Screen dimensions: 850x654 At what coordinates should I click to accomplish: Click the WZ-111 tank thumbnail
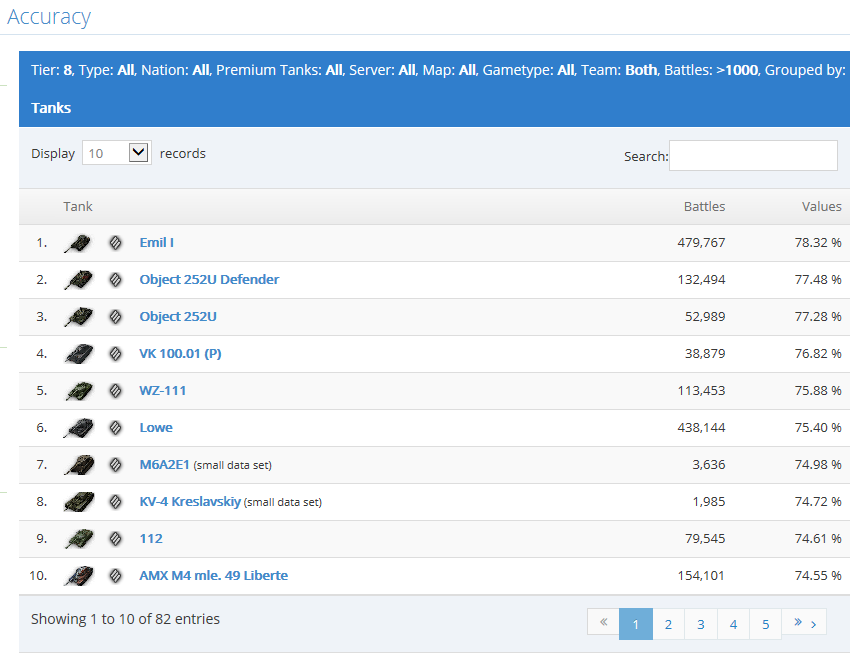[x=78, y=391]
